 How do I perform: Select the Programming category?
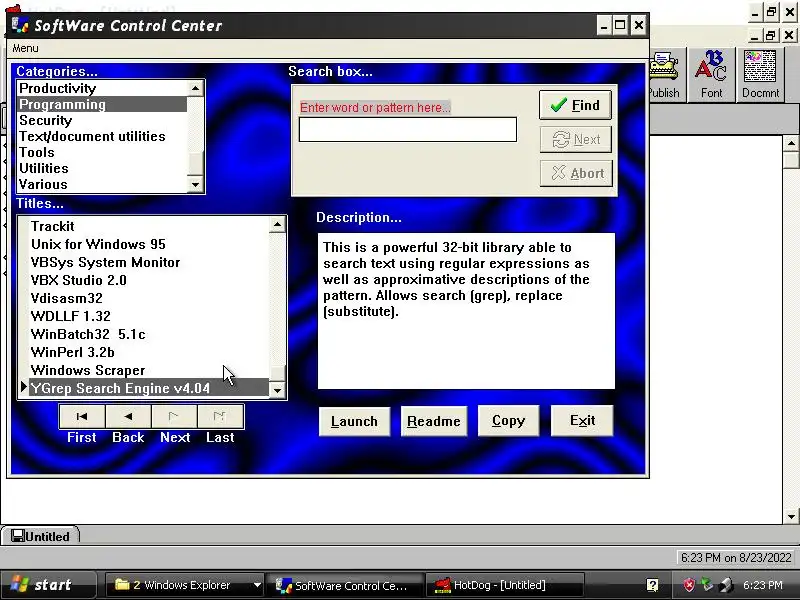[103, 104]
